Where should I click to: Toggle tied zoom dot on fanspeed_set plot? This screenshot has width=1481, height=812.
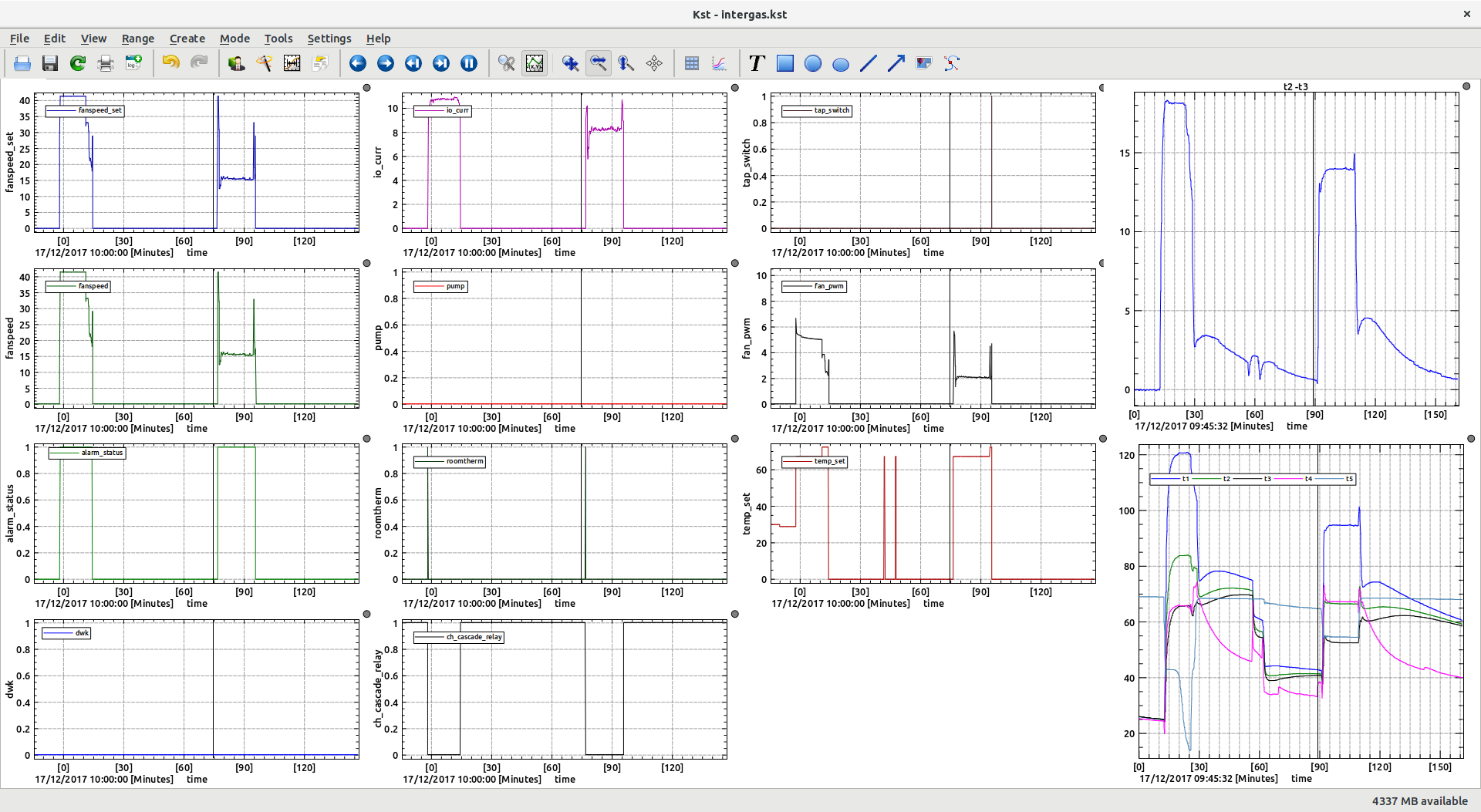coord(367,88)
